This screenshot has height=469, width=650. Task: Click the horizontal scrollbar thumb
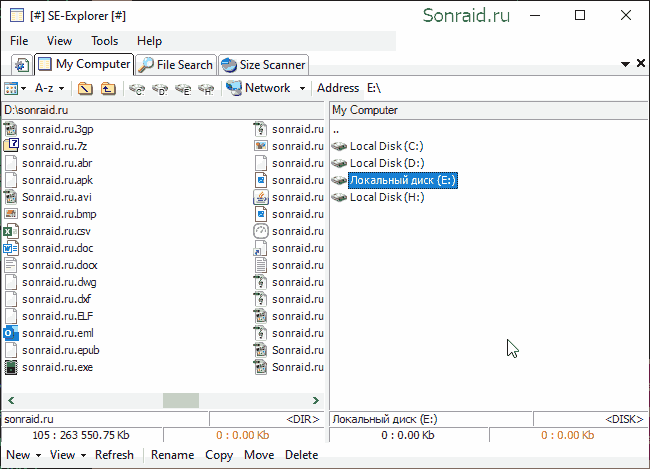point(181,401)
